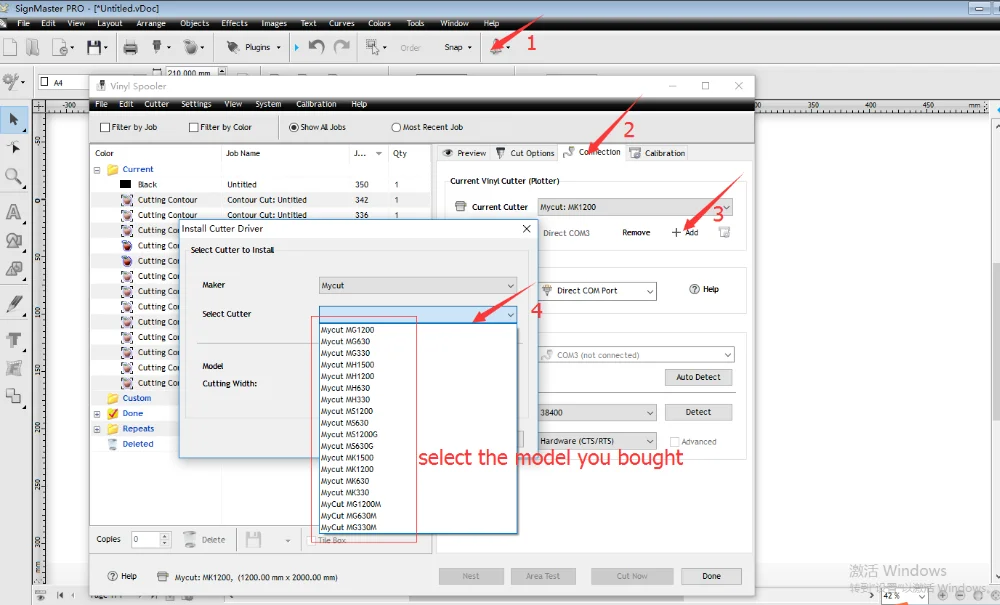Click Add to install a cutter
The image size is (1000, 605).
click(x=686, y=232)
